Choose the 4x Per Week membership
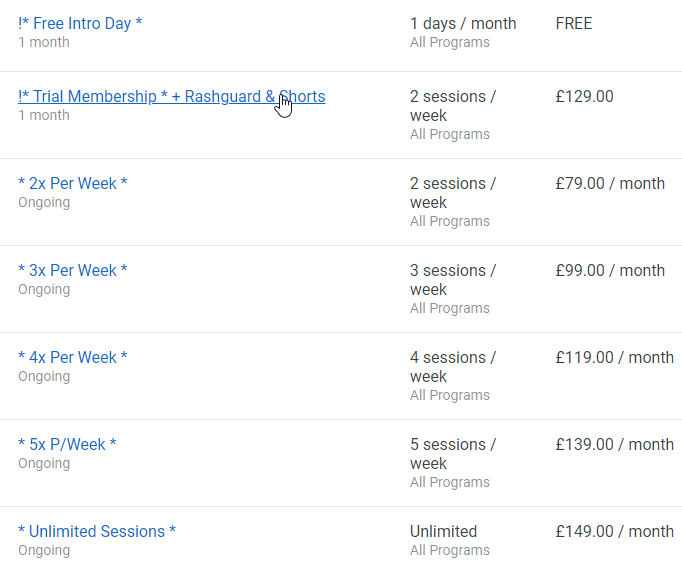This screenshot has width=682, height=569. click(x=73, y=357)
